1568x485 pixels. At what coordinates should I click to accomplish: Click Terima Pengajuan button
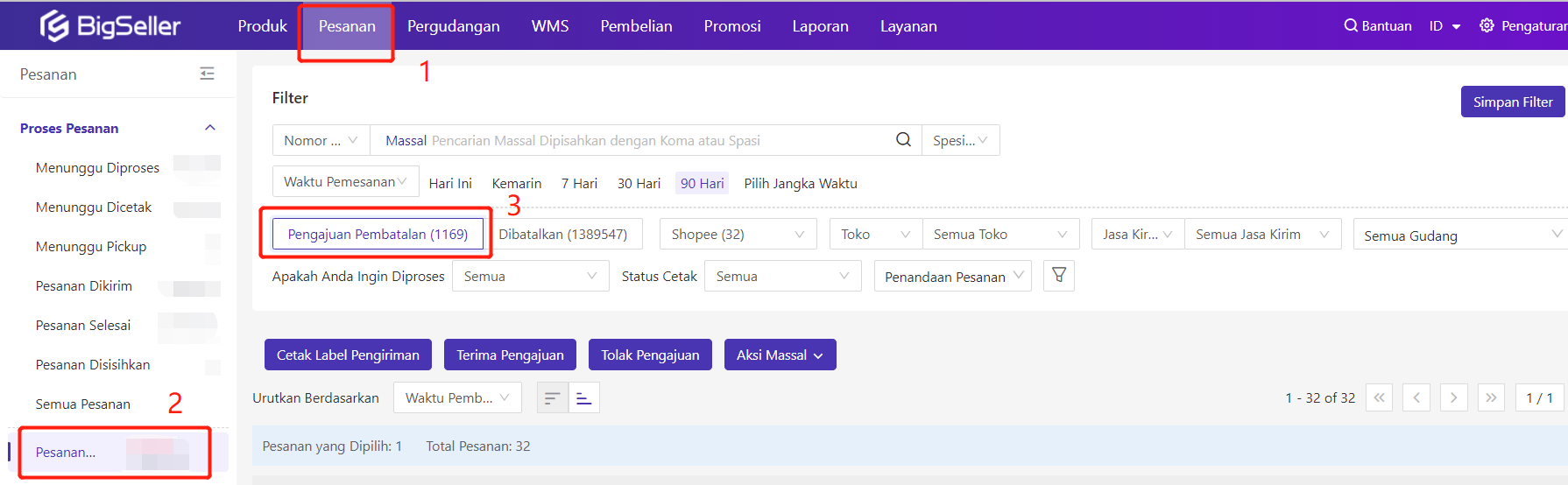click(x=510, y=355)
